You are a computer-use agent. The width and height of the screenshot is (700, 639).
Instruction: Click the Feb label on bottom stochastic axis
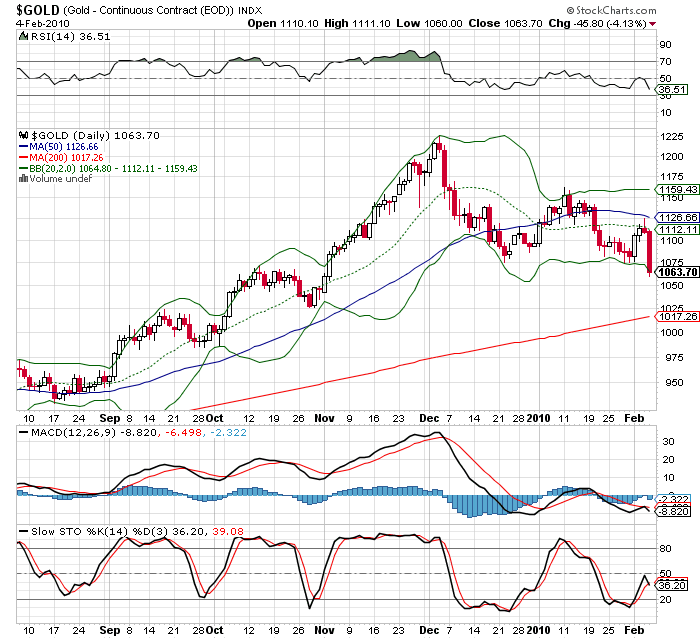pos(634,630)
